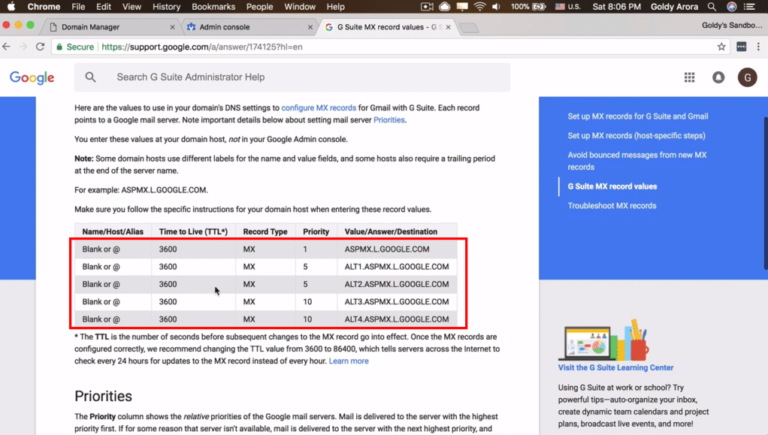The width and height of the screenshot is (768, 435).
Task: Click the browser back arrow
Action: (6, 47)
